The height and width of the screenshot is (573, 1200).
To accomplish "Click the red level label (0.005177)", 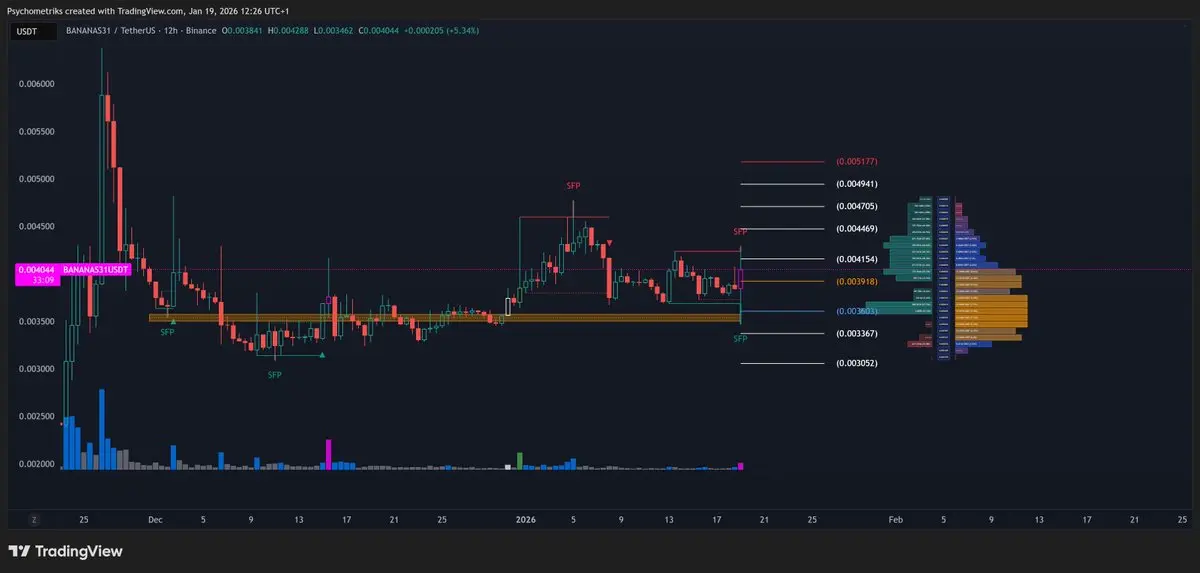I will [x=857, y=161].
